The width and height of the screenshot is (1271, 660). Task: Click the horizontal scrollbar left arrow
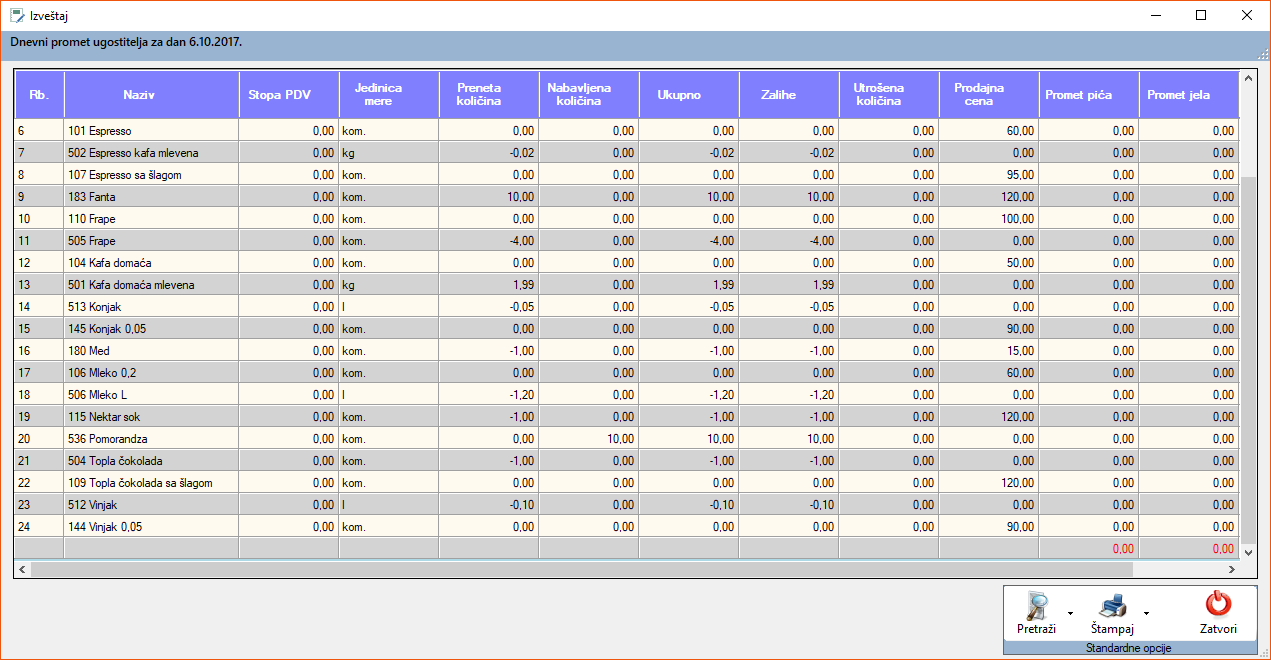point(22,569)
